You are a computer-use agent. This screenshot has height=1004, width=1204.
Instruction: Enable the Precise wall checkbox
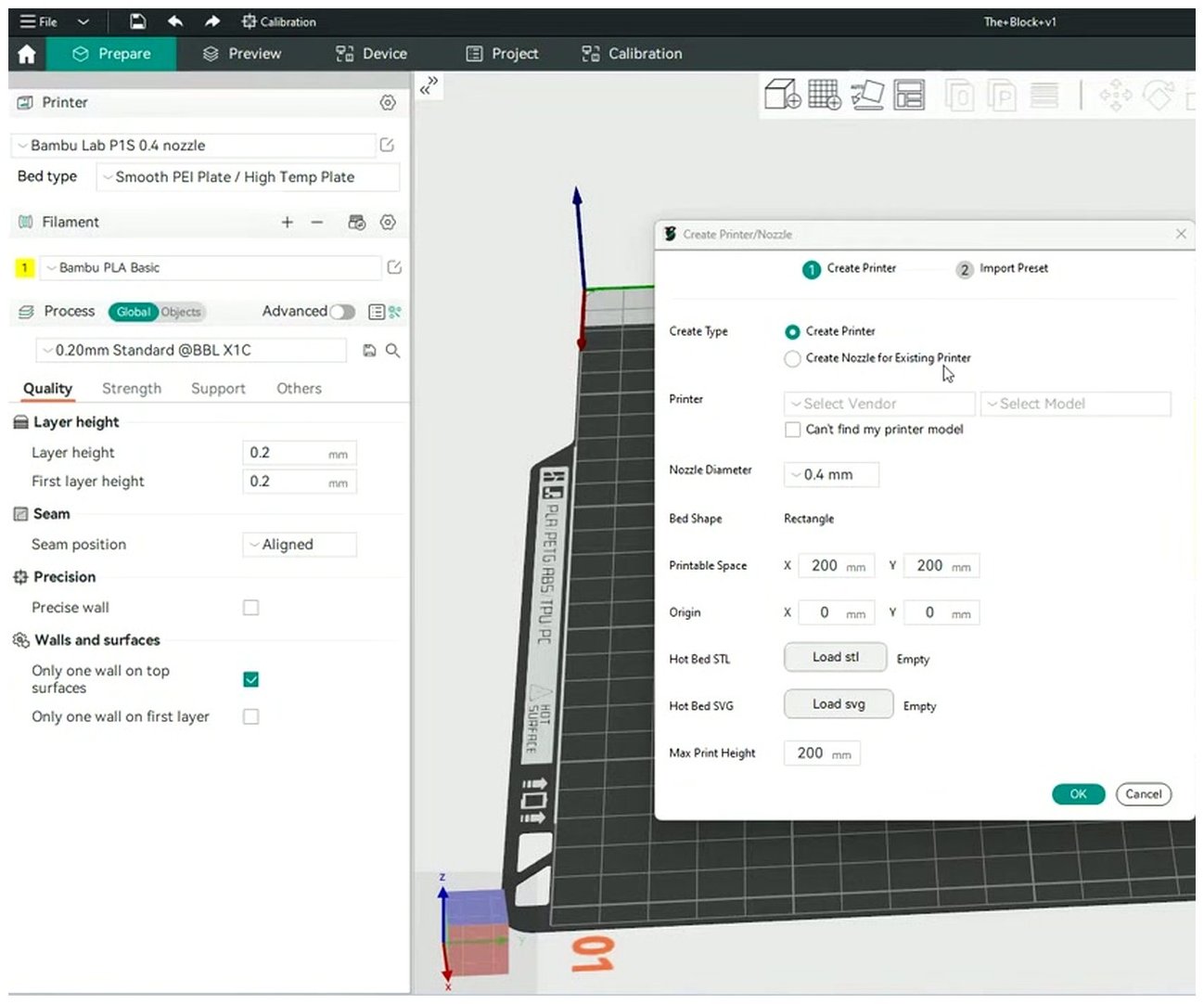click(x=250, y=608)
